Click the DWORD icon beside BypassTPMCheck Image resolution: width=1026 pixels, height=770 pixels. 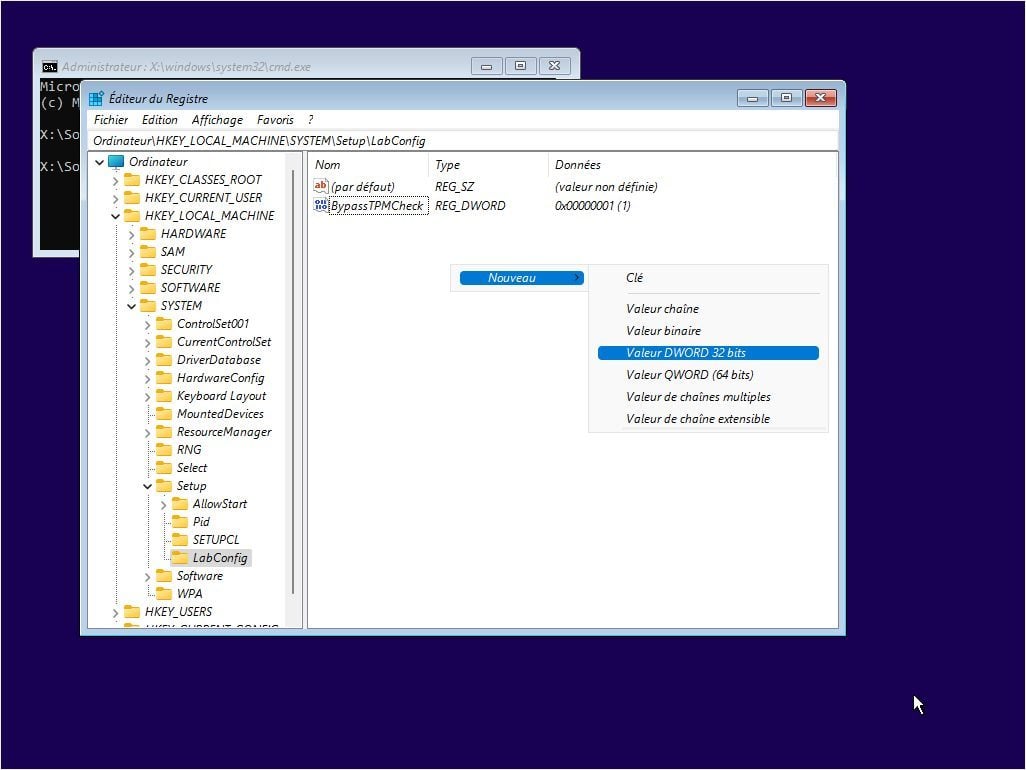tap(321, 205)
